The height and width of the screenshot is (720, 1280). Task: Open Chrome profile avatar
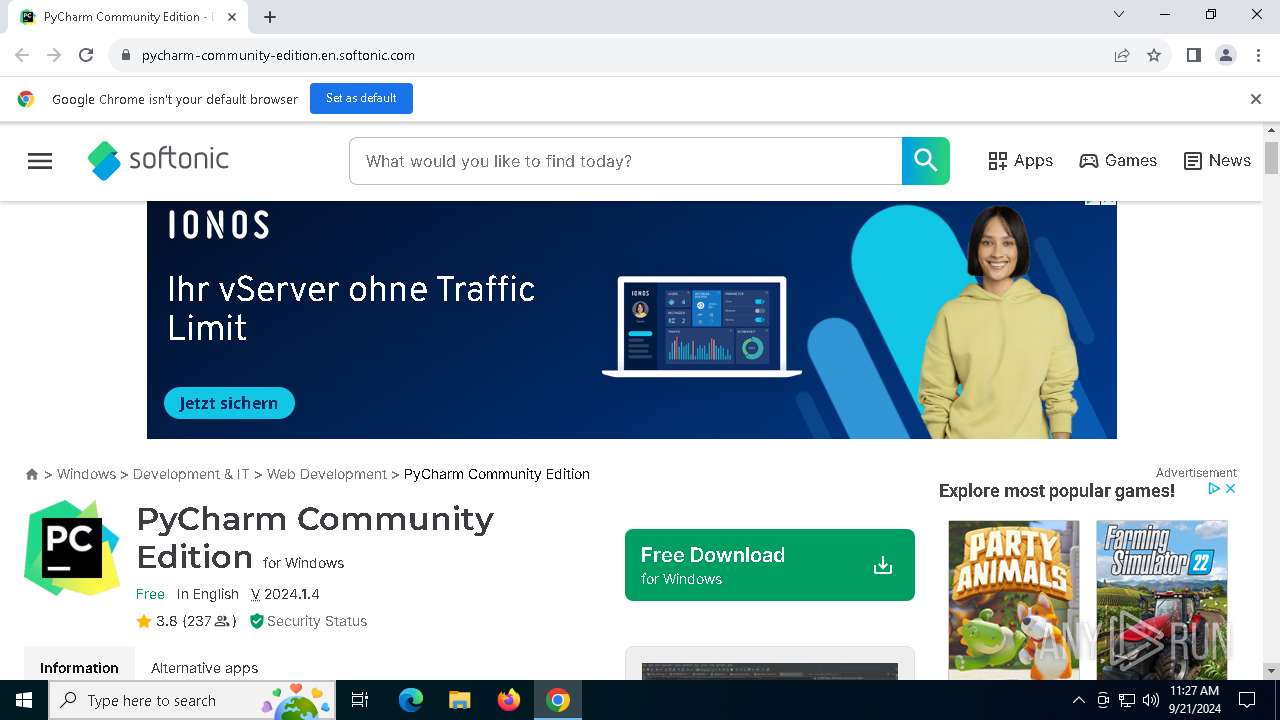pyautogui.click(x=1226, y=55)
